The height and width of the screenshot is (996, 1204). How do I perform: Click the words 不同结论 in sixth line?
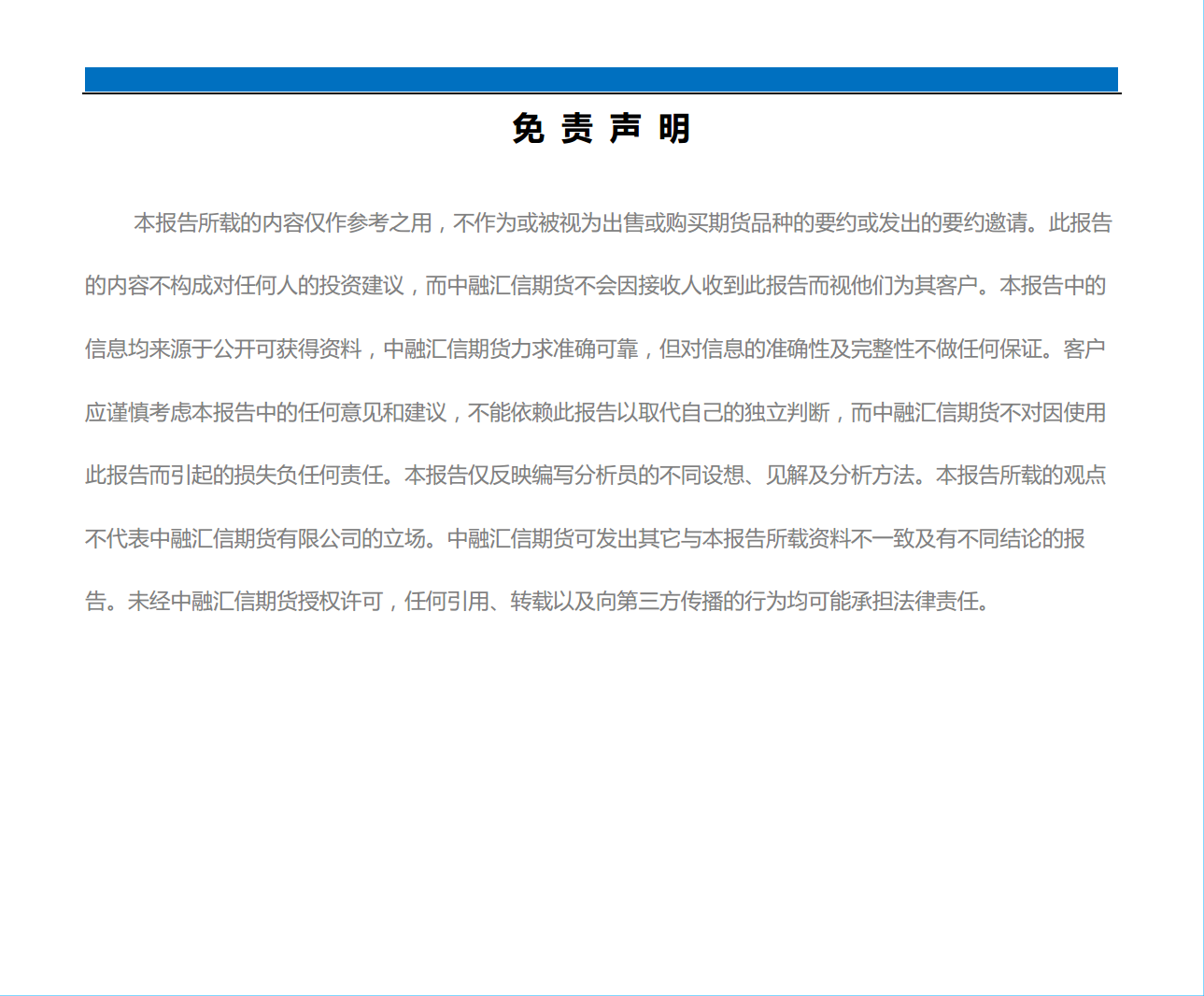999,539
